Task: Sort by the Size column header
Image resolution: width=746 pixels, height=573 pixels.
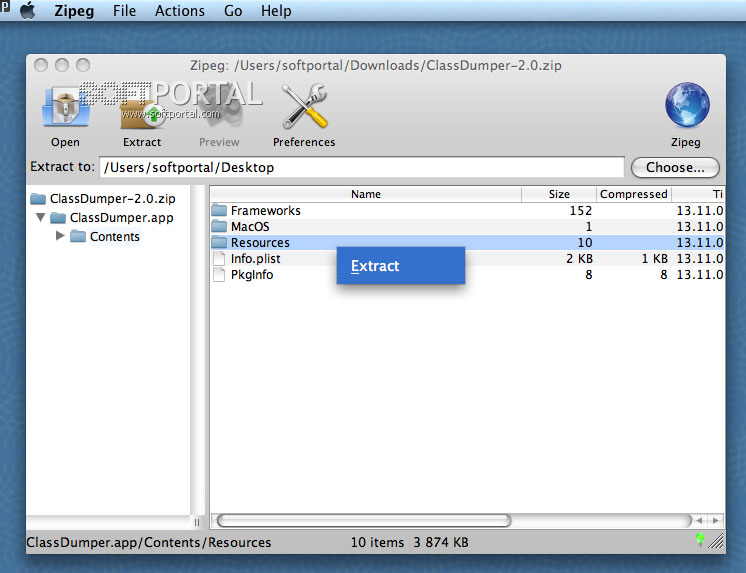Action: tap(559, 194)
